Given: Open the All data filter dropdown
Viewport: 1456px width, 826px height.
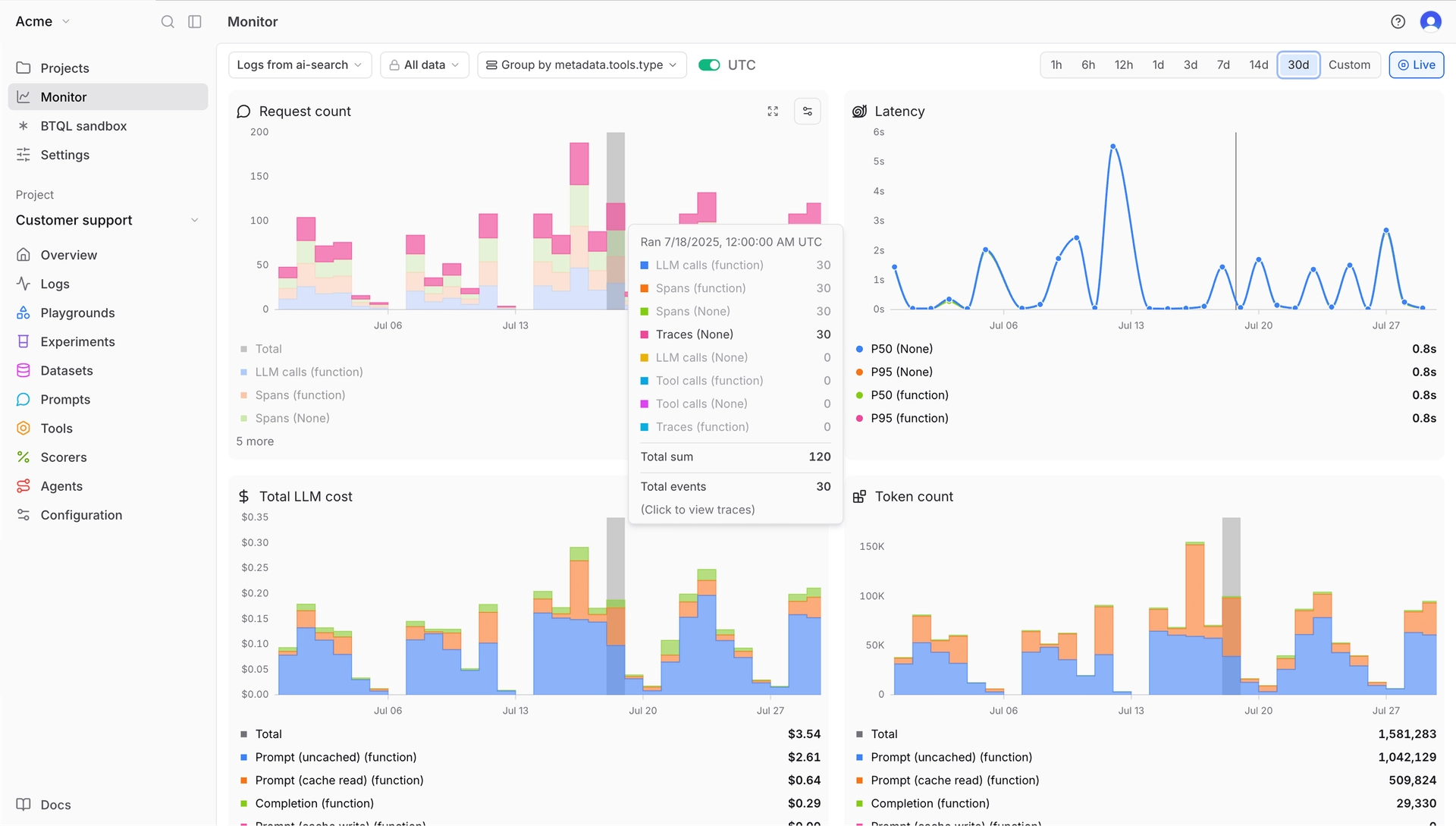Looking at the screenshot, I should (x=424, y=64).
